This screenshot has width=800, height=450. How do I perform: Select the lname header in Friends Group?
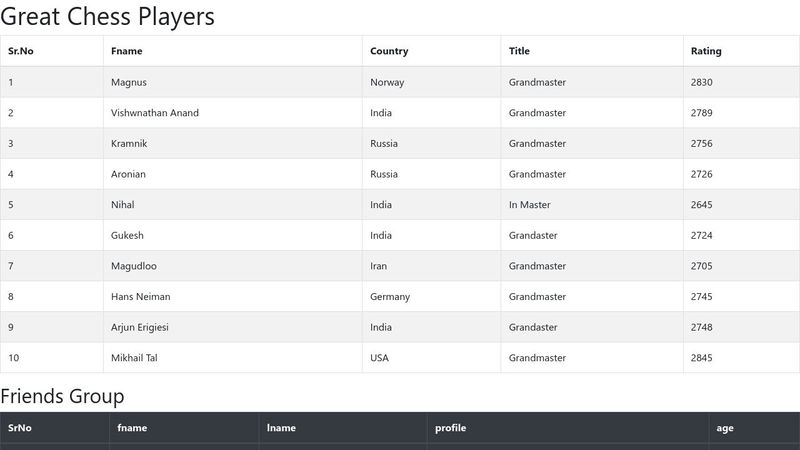pyautogui.click(x=281, y=428)
